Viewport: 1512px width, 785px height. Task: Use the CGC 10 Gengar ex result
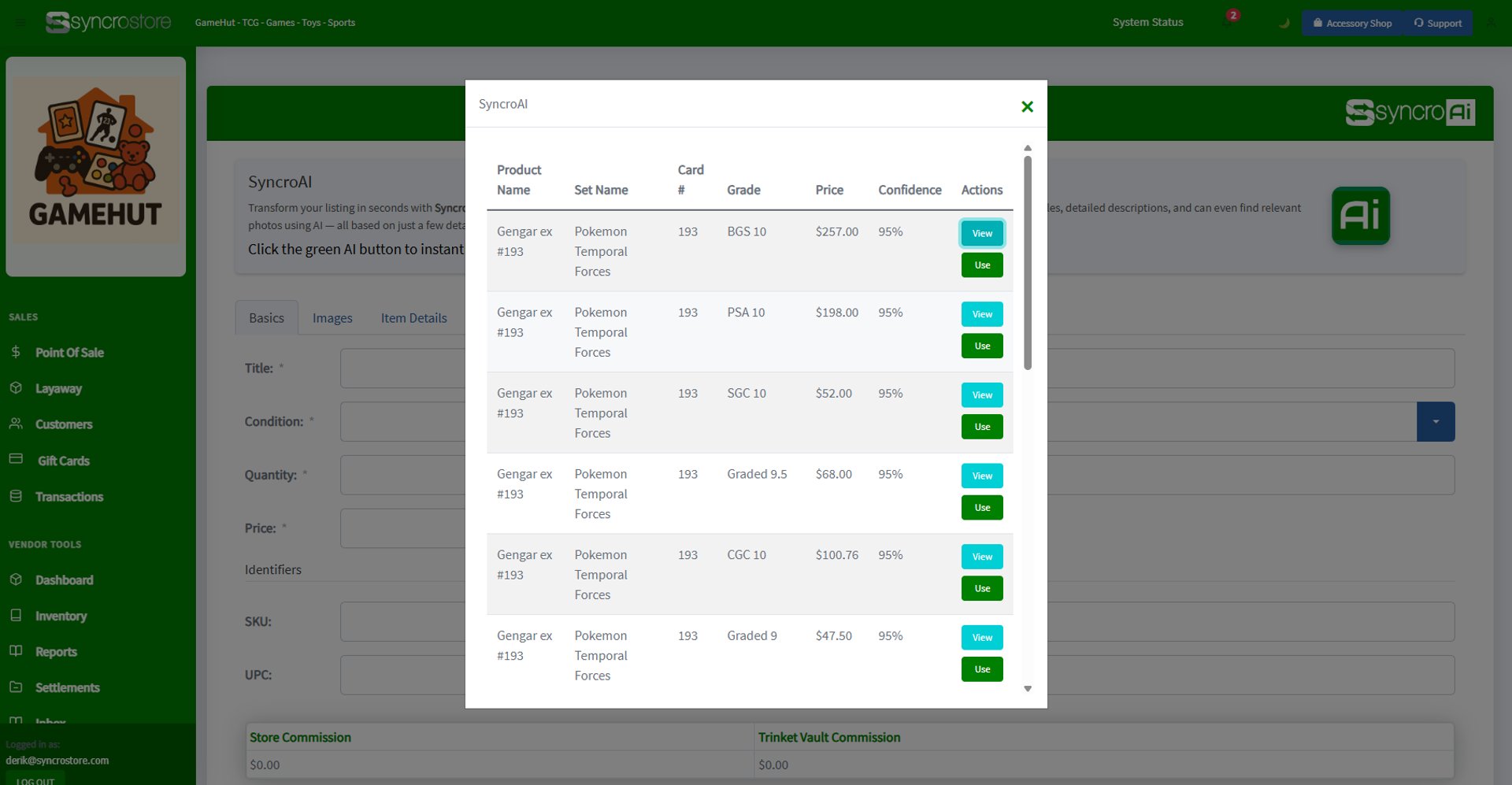(982, 588)
